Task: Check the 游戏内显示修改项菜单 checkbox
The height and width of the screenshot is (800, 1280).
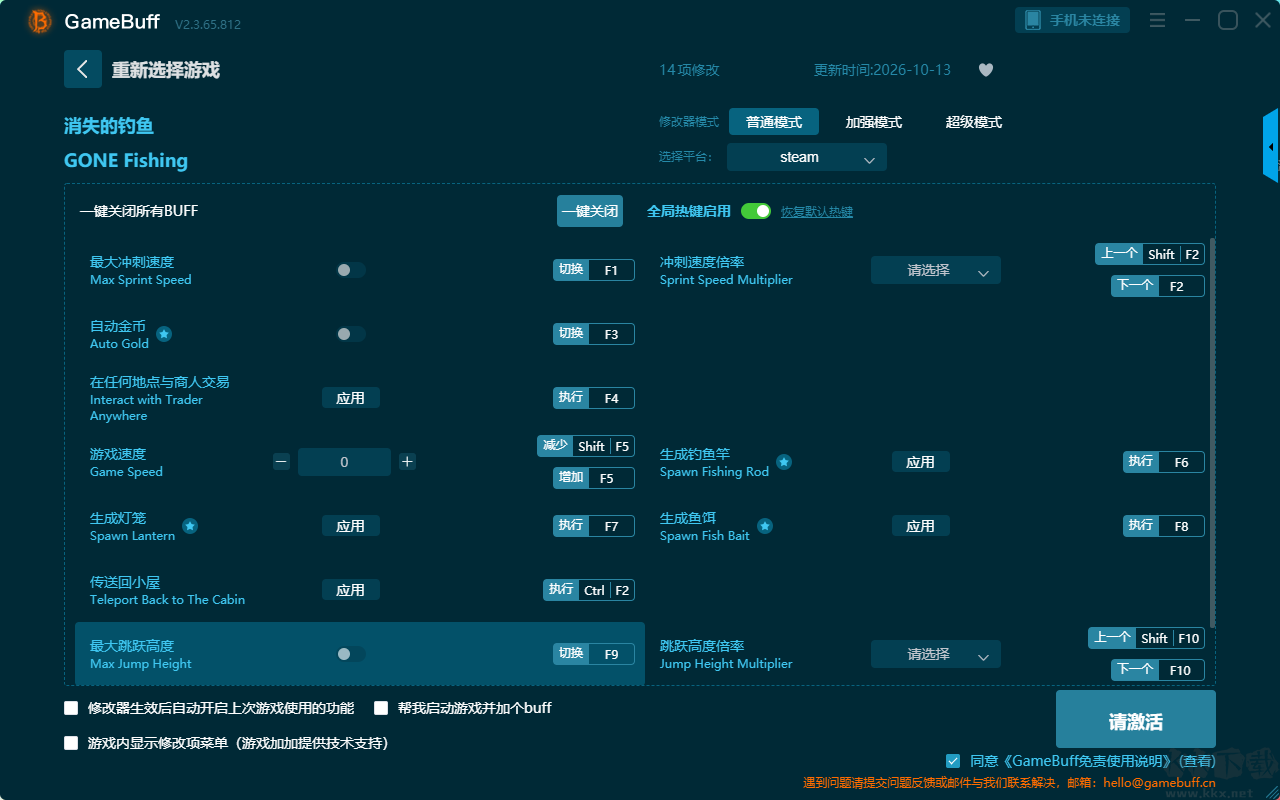Action: tap(71, 743)
